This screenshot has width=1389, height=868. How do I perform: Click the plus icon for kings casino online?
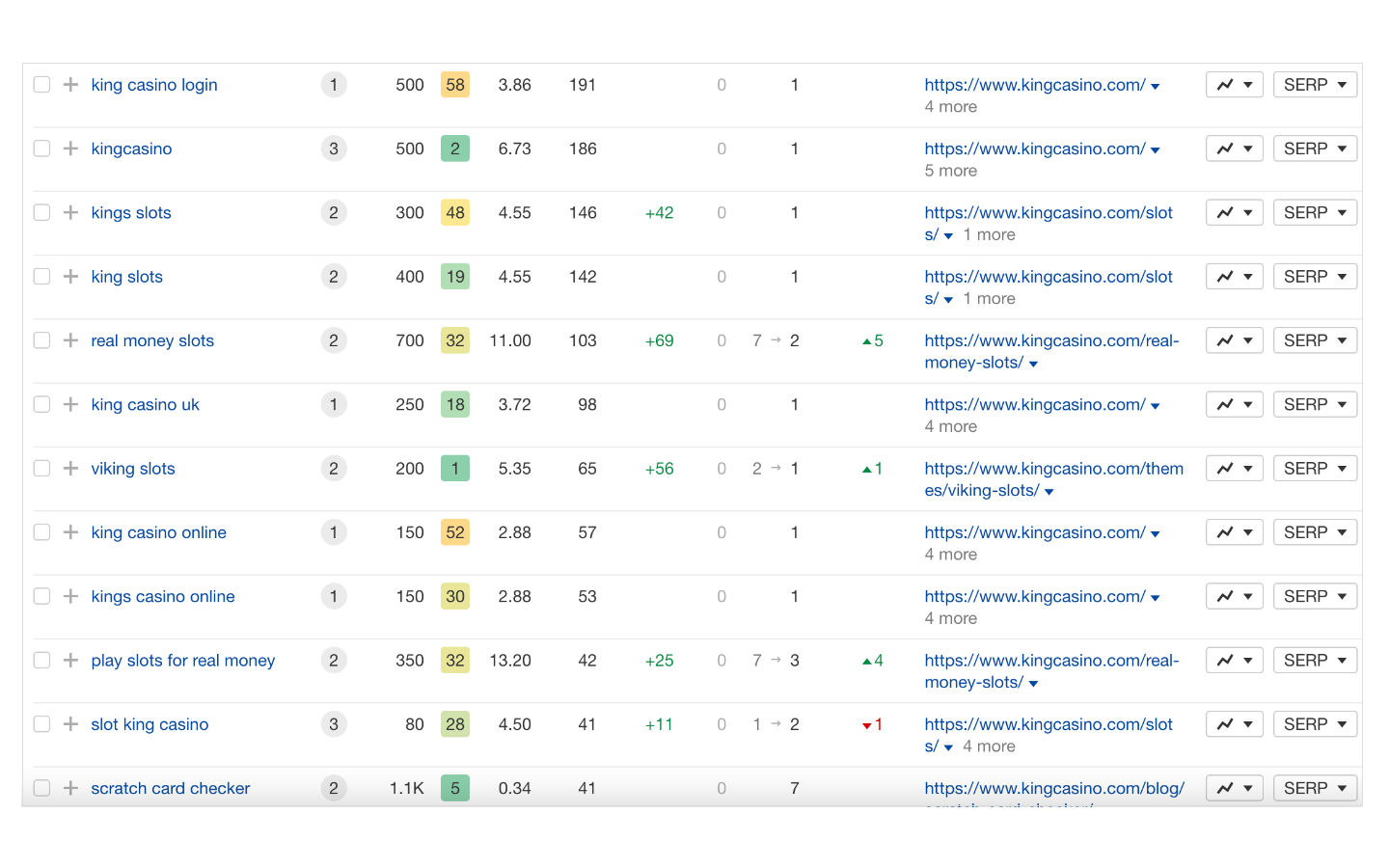click(x=70, y=596)
